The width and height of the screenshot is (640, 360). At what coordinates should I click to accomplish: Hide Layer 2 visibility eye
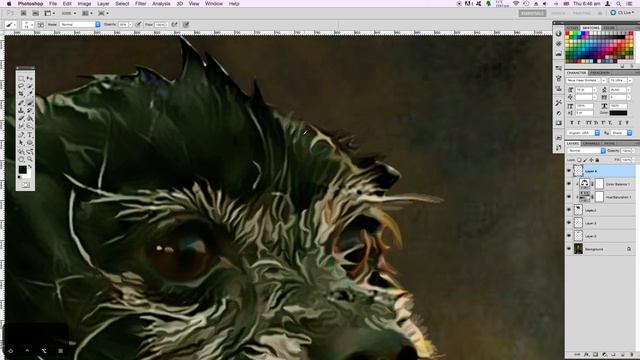coord(569,210)
